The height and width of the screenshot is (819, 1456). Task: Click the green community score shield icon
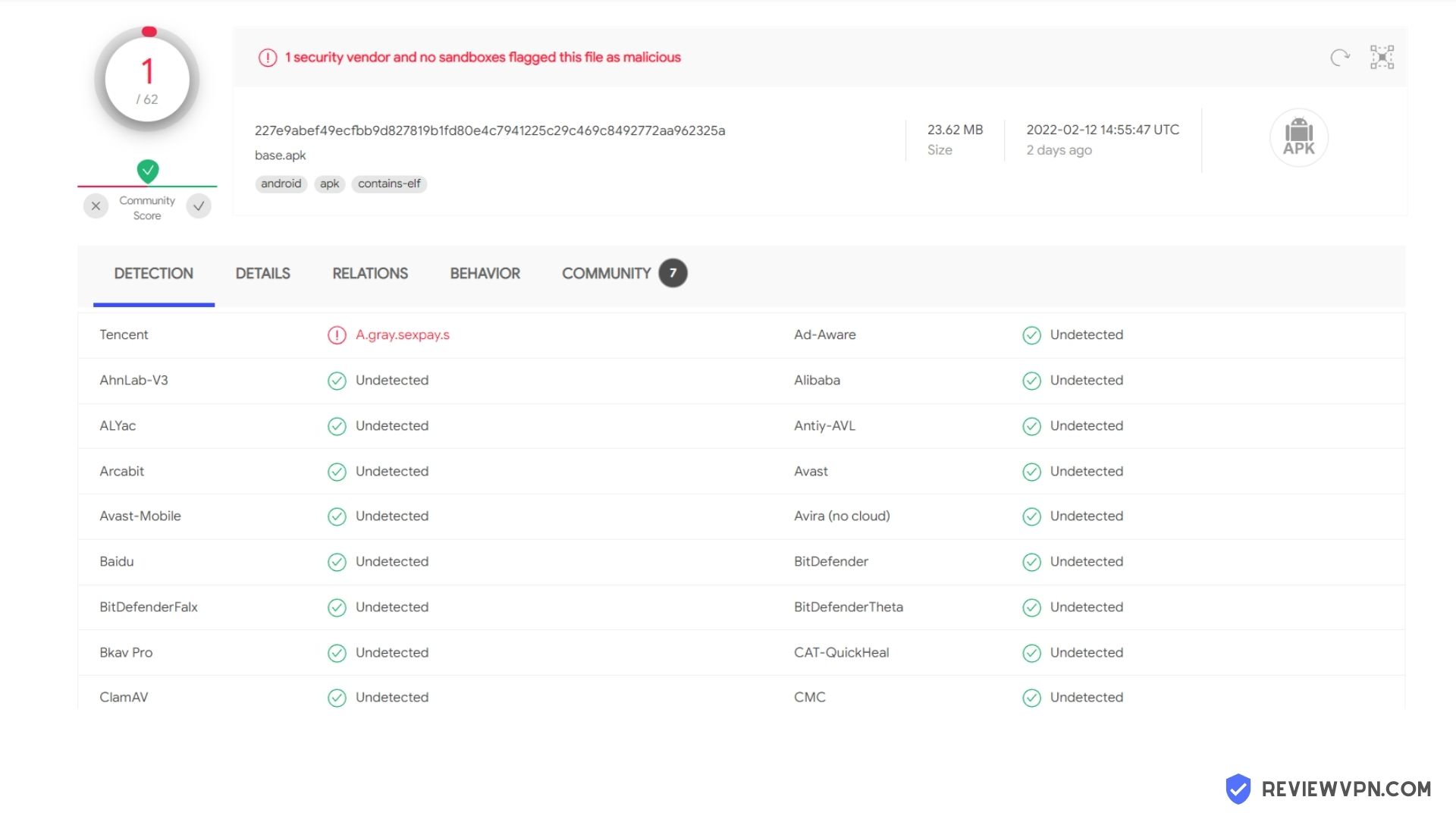tap(148, 171)
